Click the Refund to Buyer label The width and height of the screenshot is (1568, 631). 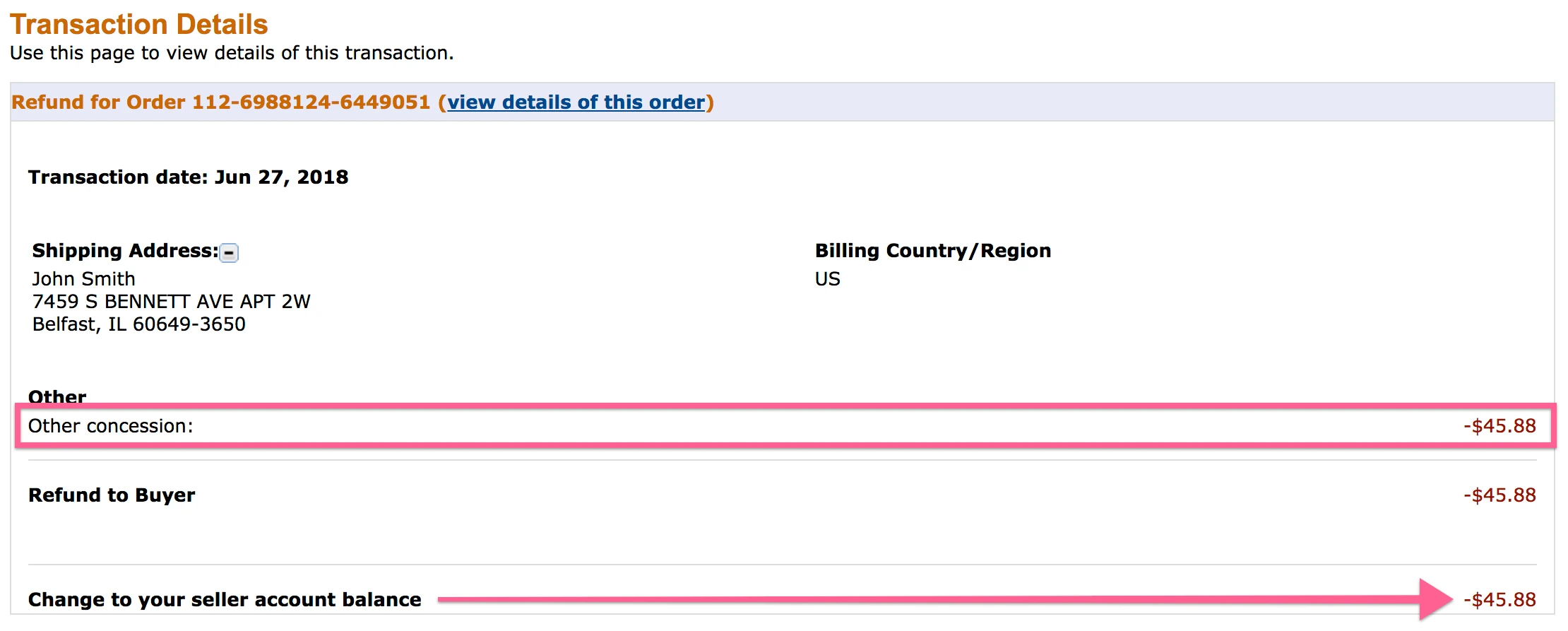click(112, 495)
